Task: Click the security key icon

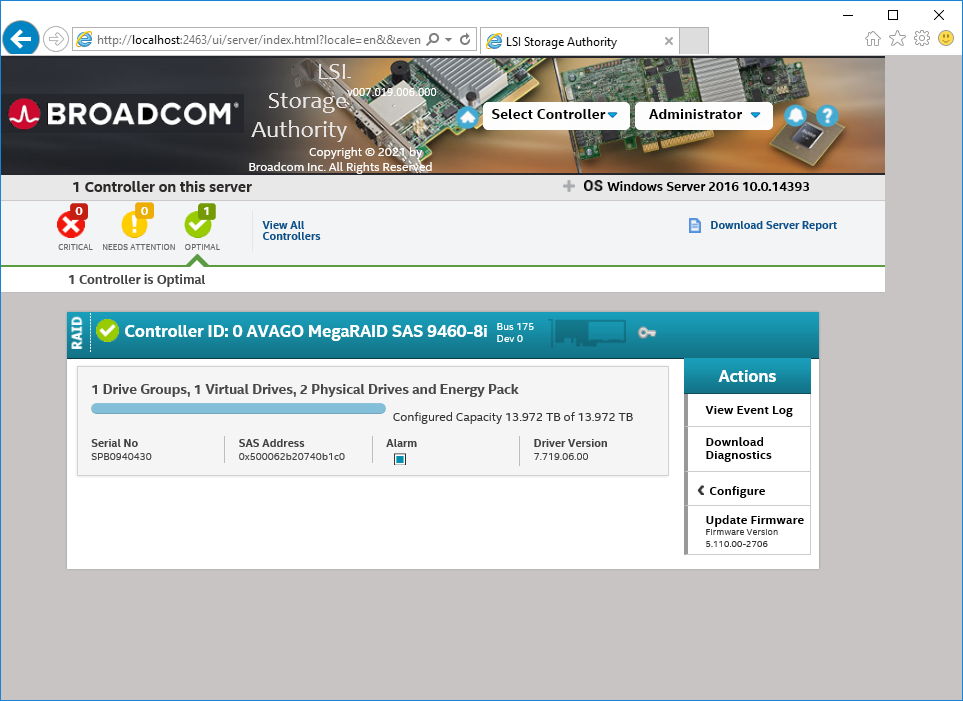Action: 647,332
